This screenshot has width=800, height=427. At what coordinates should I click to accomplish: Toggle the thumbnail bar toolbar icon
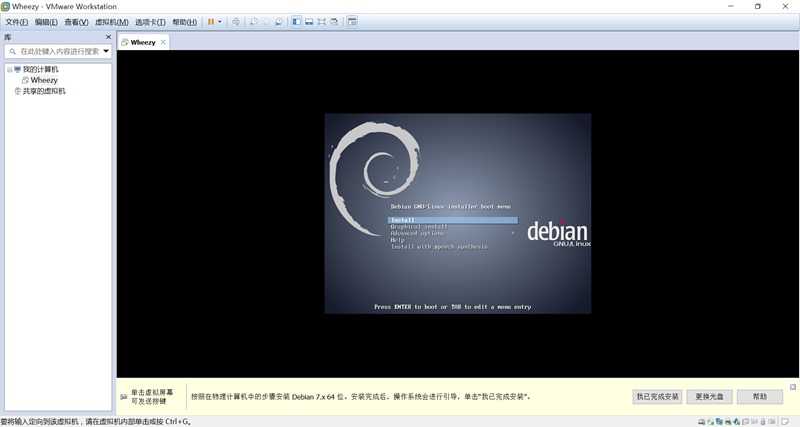click(x=309, y=22)
